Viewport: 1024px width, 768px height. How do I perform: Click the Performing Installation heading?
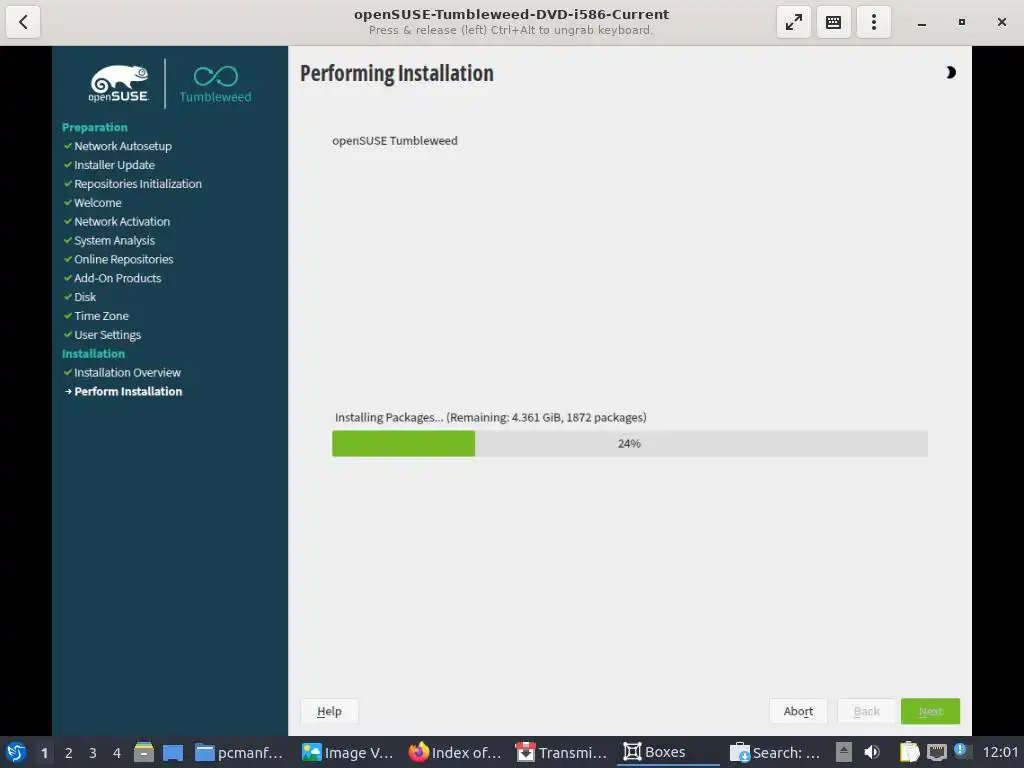(396, 73)
